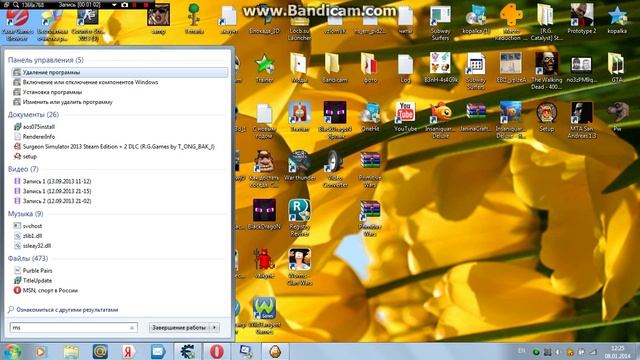The width and height of the screenshot is (640, 360).
Task: Open the Музыка (9) results group
Action: [x=26, y=214]
